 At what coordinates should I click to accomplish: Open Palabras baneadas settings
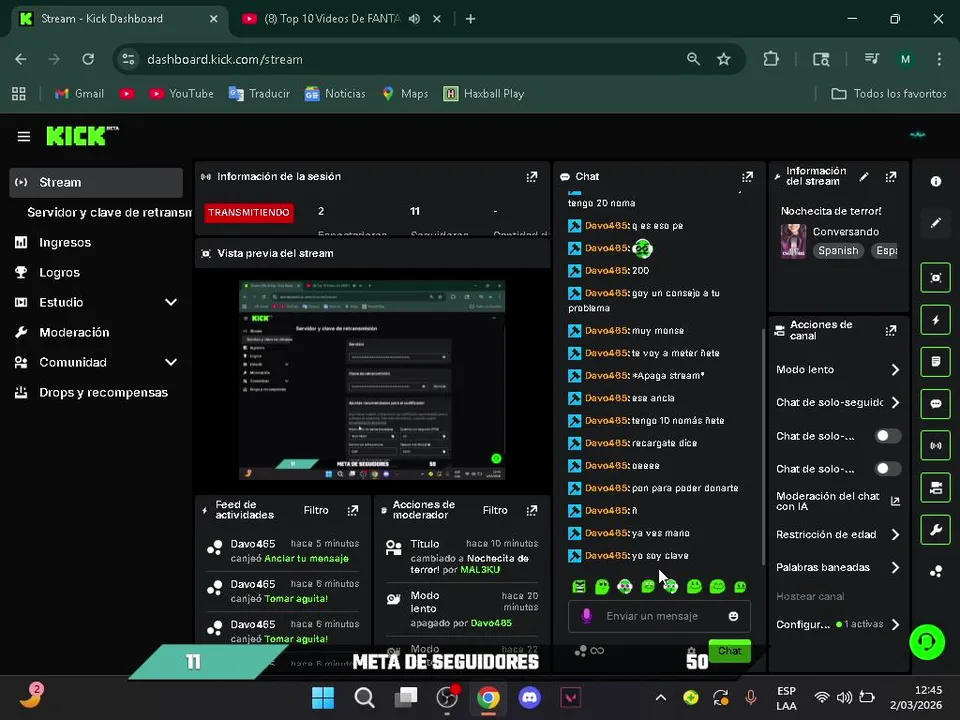click(838, 567)
